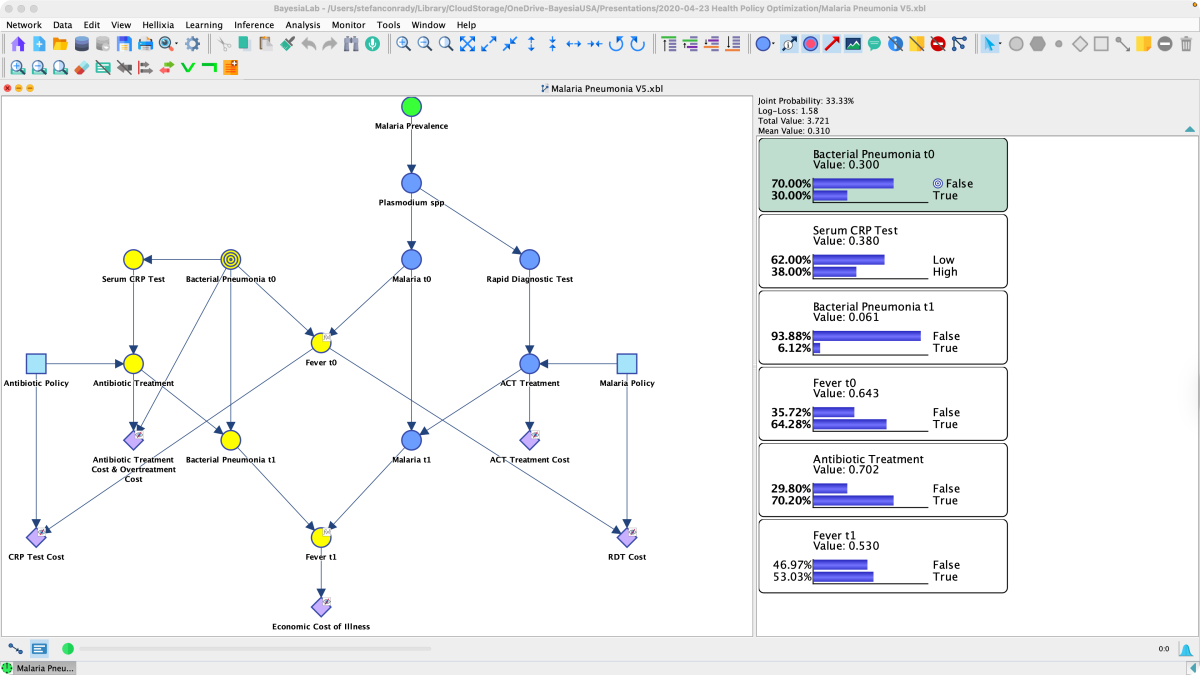Open the Monitor menu
Viewport: 1200px width, 675px height.
pyautogui.click(x=348, y=24)
